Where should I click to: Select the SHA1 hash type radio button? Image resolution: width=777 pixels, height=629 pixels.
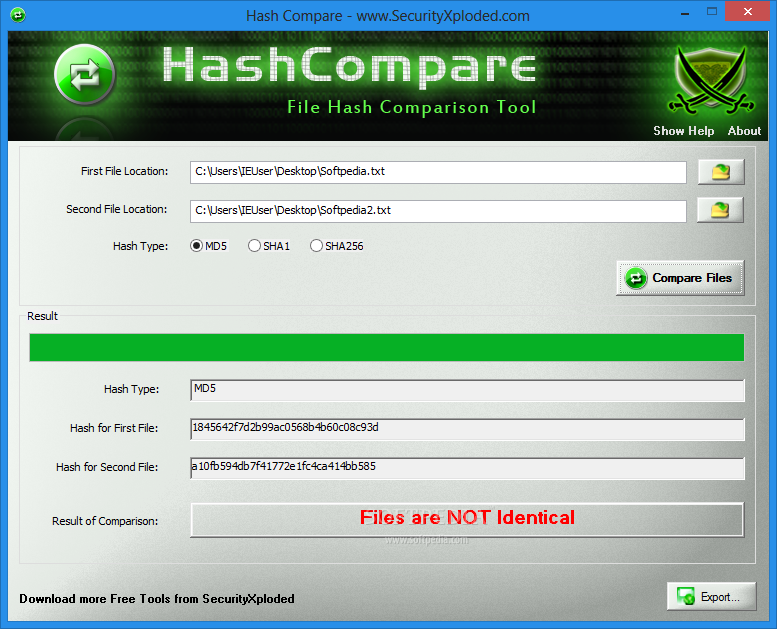[269, 246]
